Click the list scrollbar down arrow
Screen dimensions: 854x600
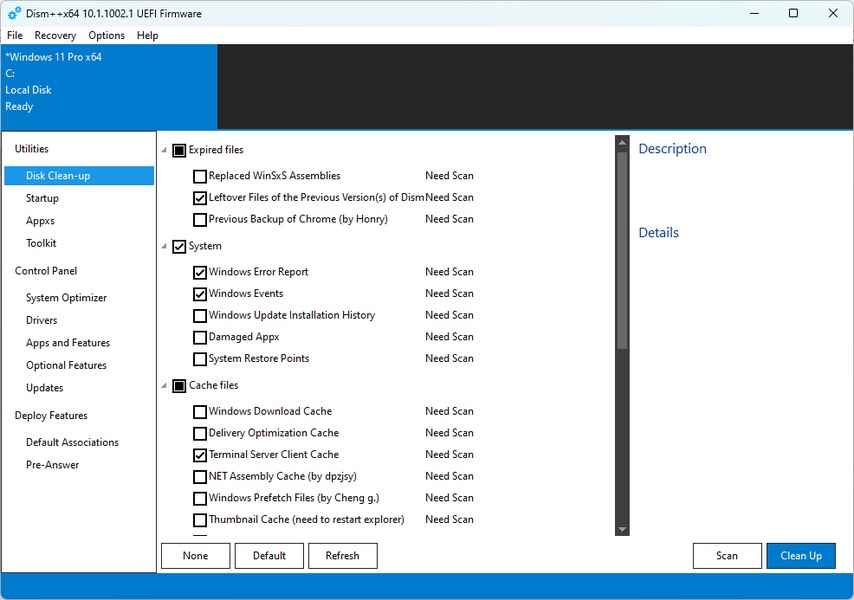click(622, 529)
